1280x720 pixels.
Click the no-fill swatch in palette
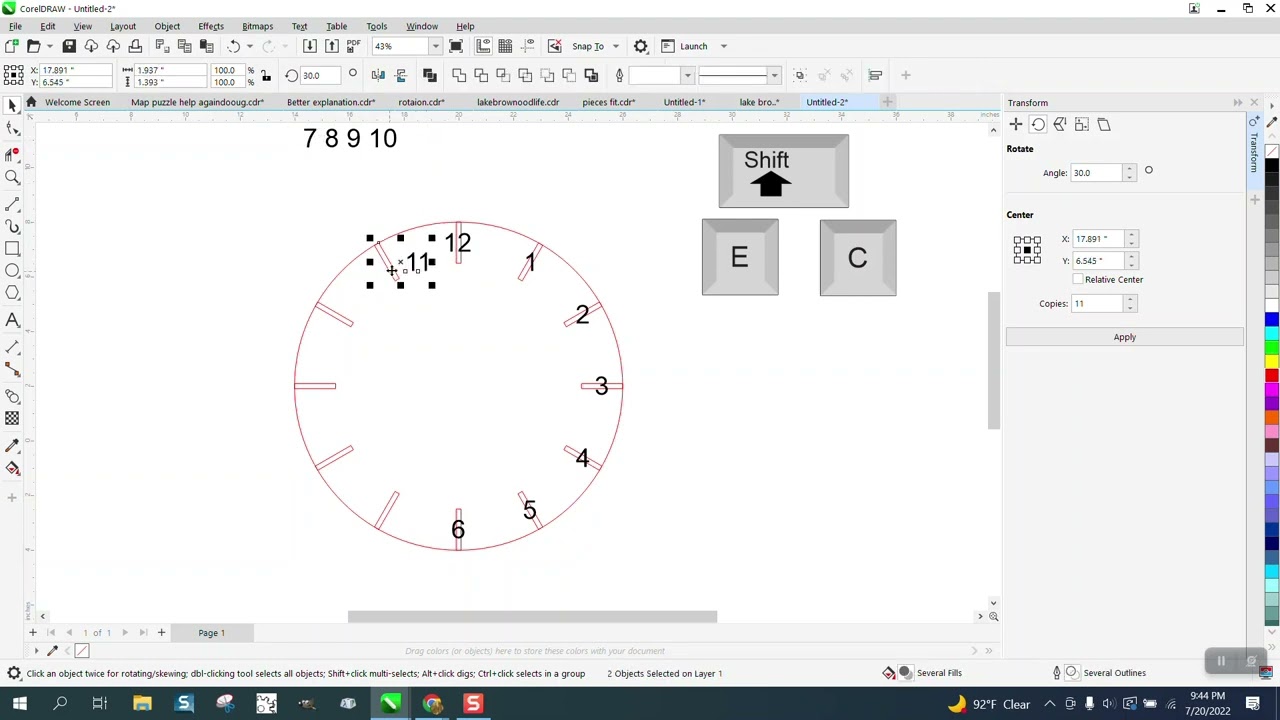[x=1272, y=152]
